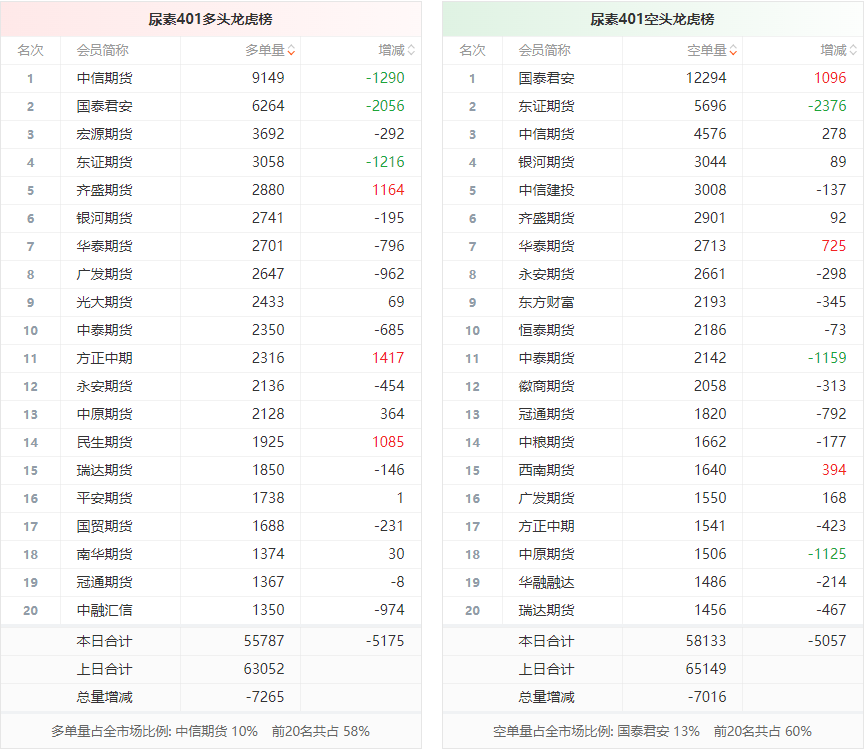Select 方正中期 in long ranking row 11

tap(104, 358)
